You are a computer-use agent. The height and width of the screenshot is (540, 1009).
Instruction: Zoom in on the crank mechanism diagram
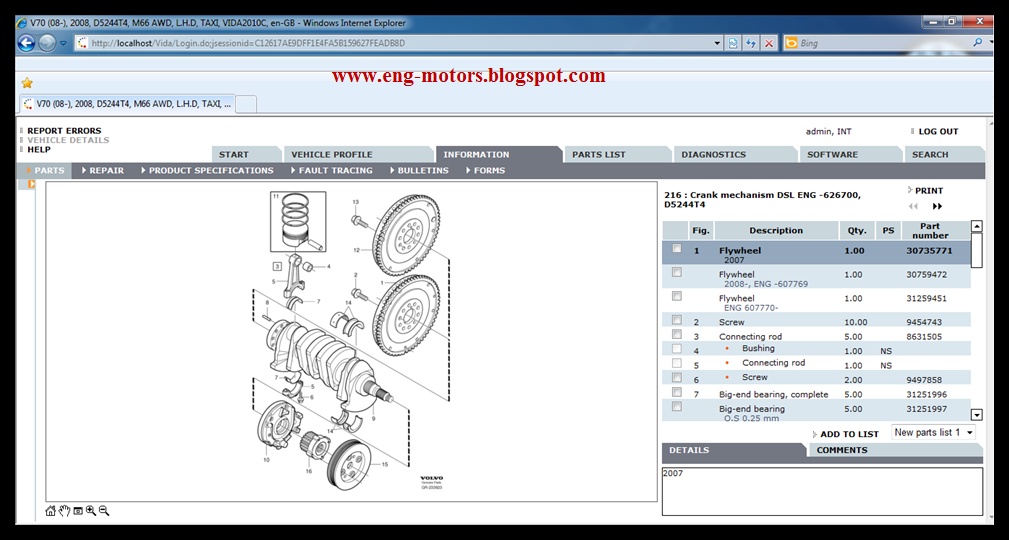[91, 511]
